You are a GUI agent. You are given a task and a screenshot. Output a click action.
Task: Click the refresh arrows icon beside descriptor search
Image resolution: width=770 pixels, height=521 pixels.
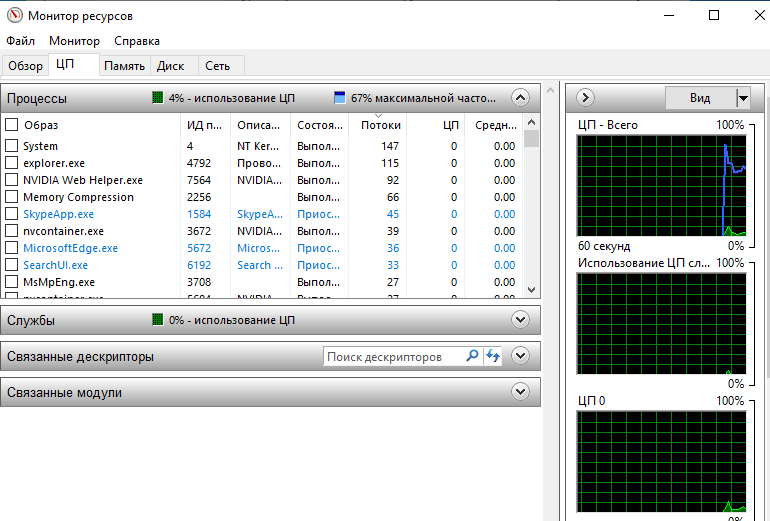pos(493,356)
